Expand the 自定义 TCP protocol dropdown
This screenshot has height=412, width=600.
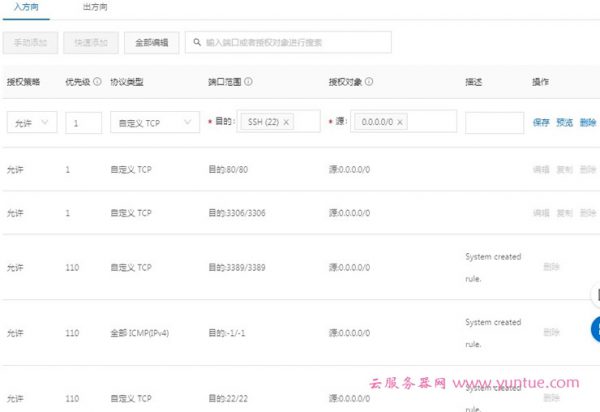pos(152,122)
